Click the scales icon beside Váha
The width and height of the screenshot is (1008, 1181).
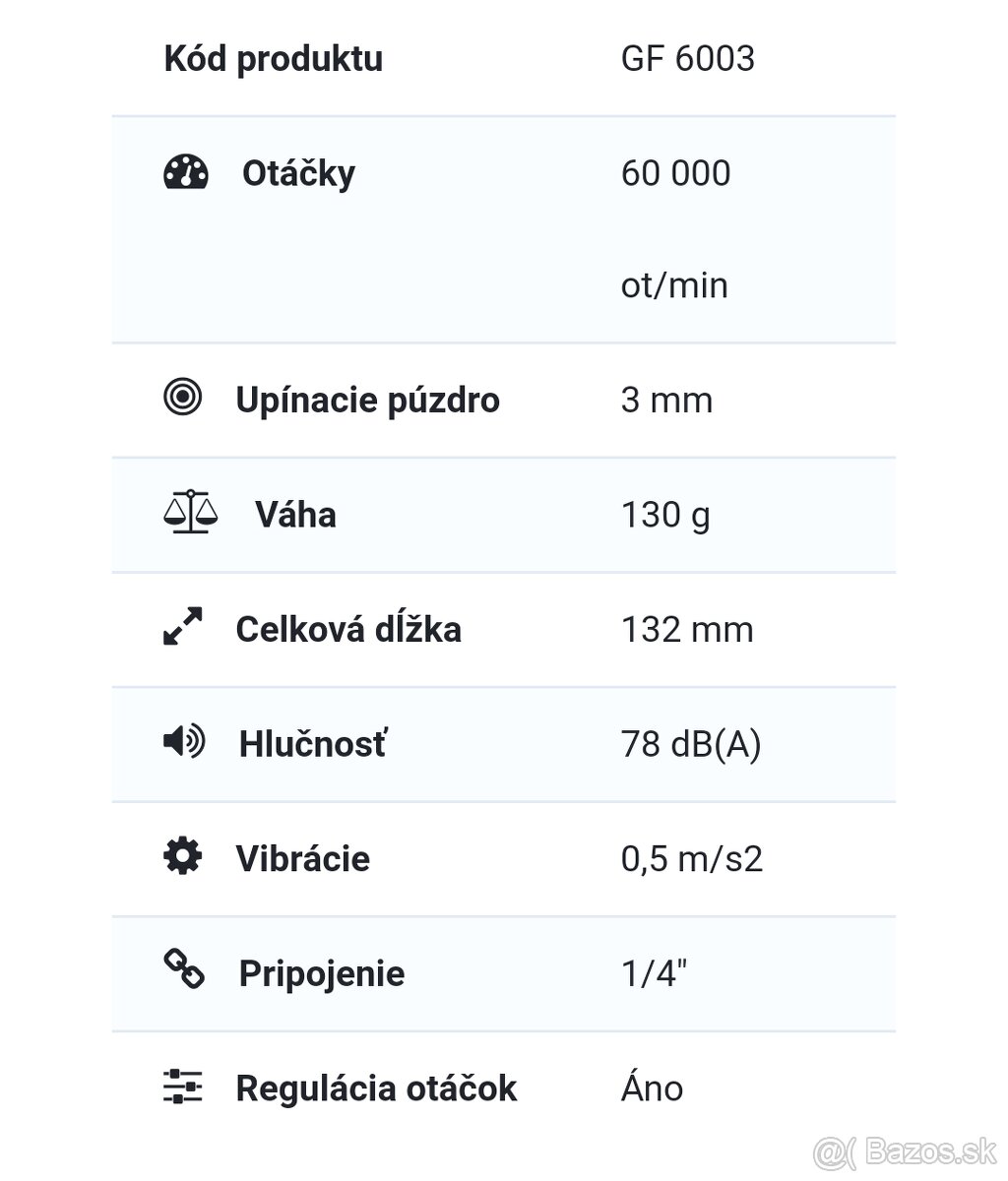pyautogui.click(x=189, y=513)
